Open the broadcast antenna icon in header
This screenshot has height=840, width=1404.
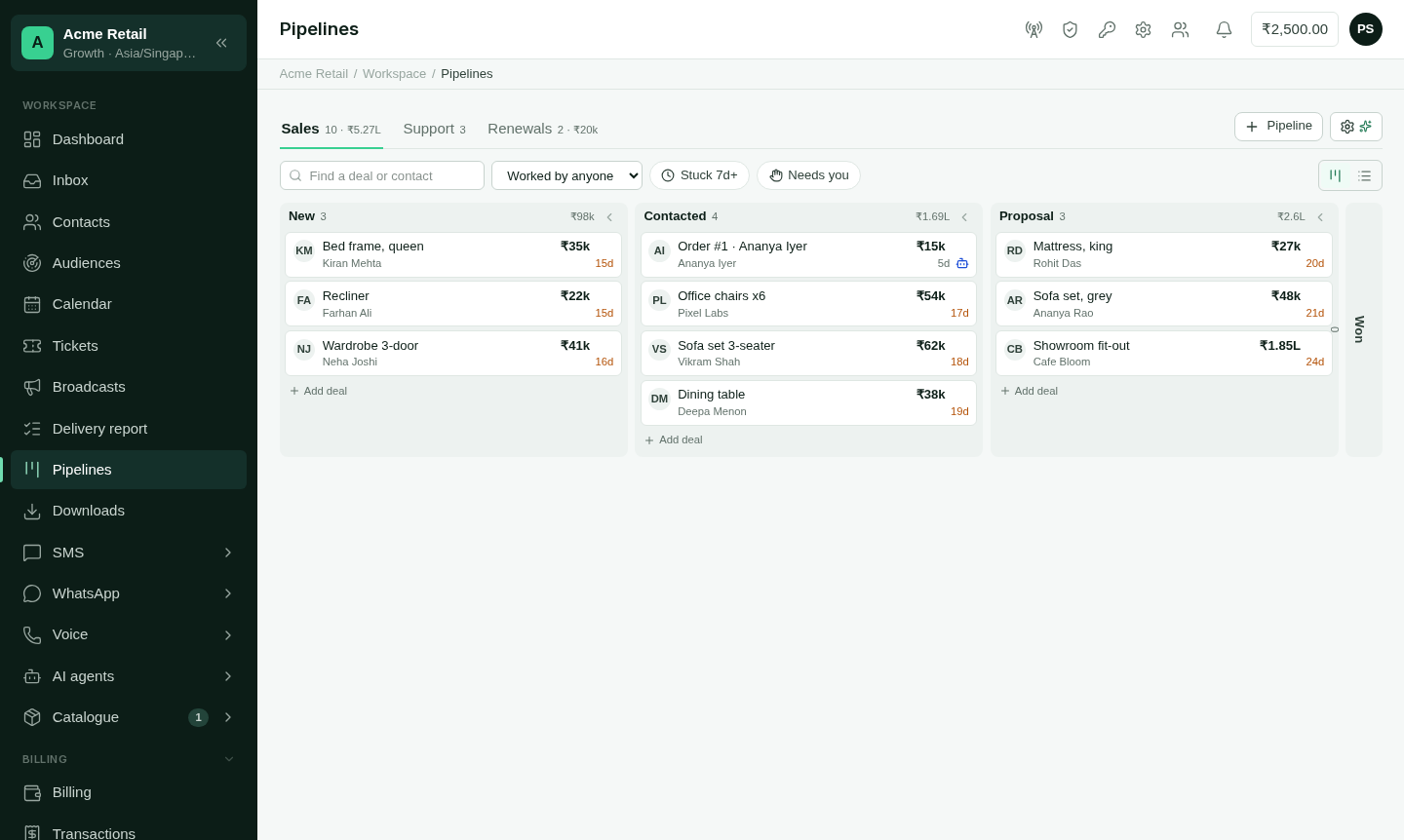(1033, 29)
